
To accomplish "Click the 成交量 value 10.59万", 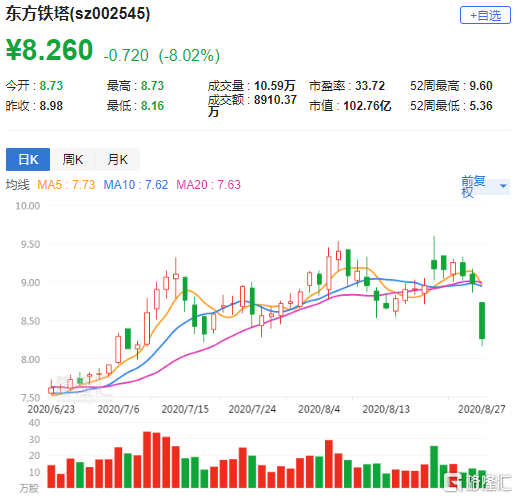I will click(275, 86).
